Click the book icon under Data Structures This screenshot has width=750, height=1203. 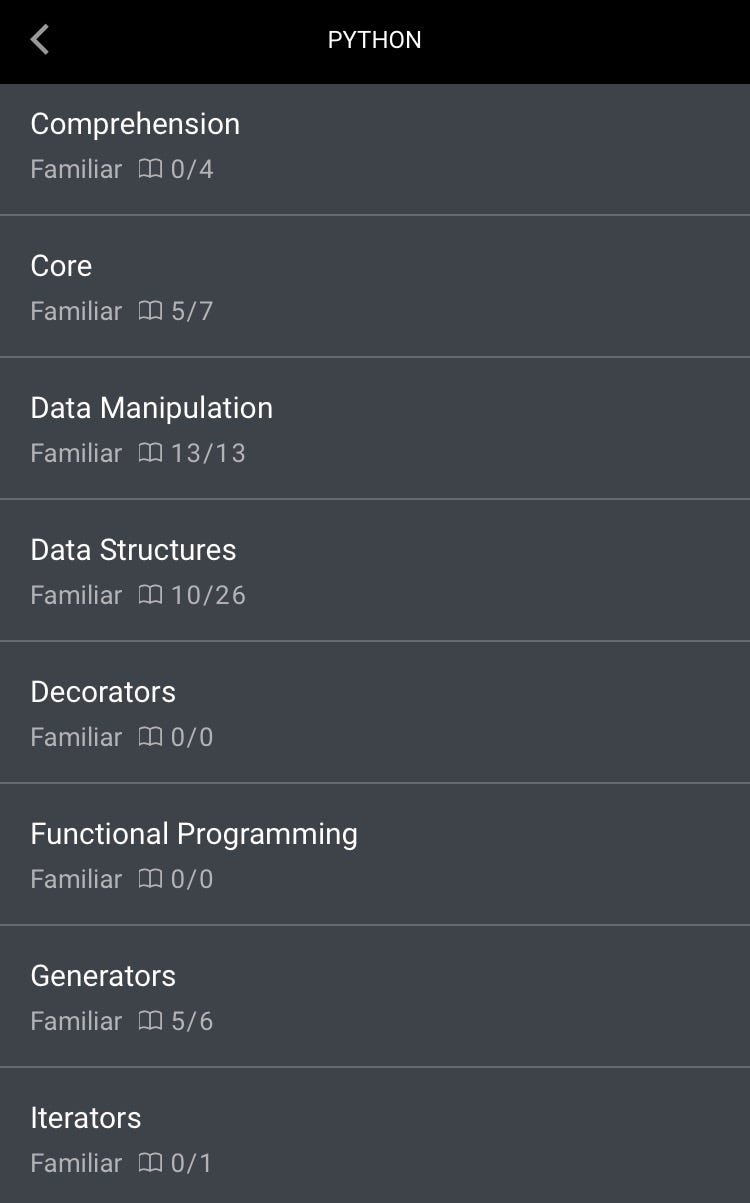(150, 596)
